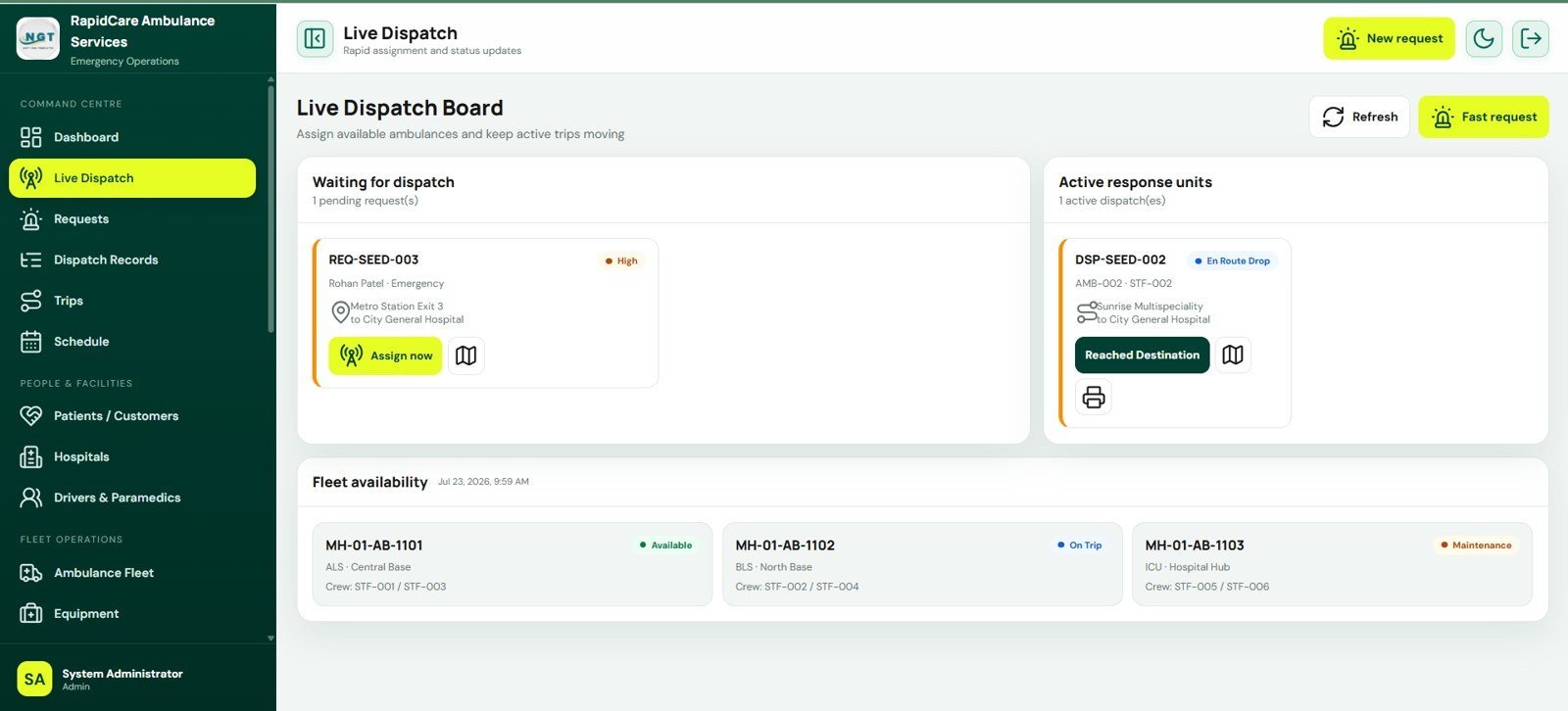
Task: Open Dashboard in the sidebar
Action: coord(132,137)
